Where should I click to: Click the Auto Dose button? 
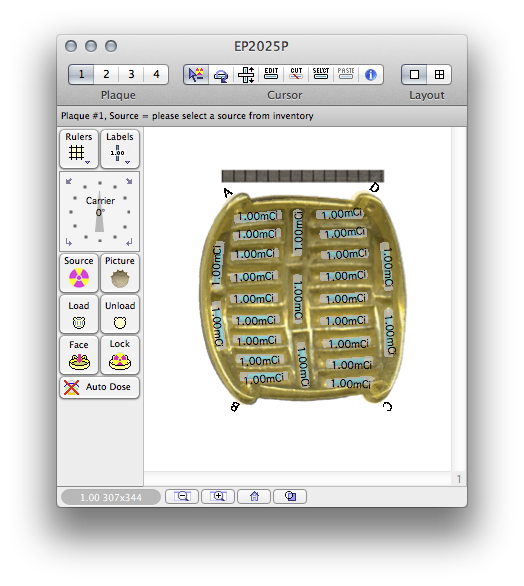[x=99, y=387]
